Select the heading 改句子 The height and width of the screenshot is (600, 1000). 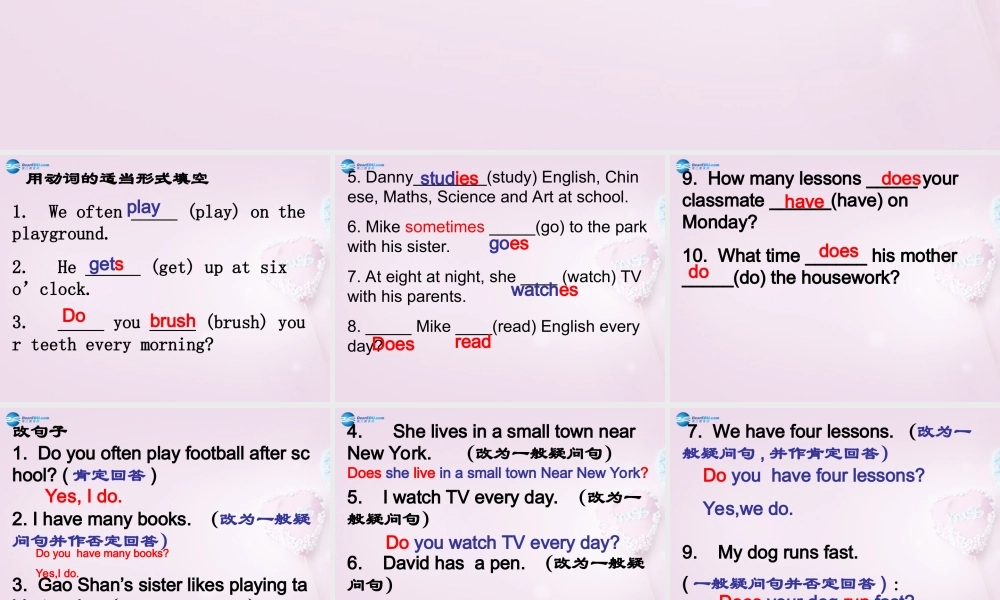click(40, 431)
